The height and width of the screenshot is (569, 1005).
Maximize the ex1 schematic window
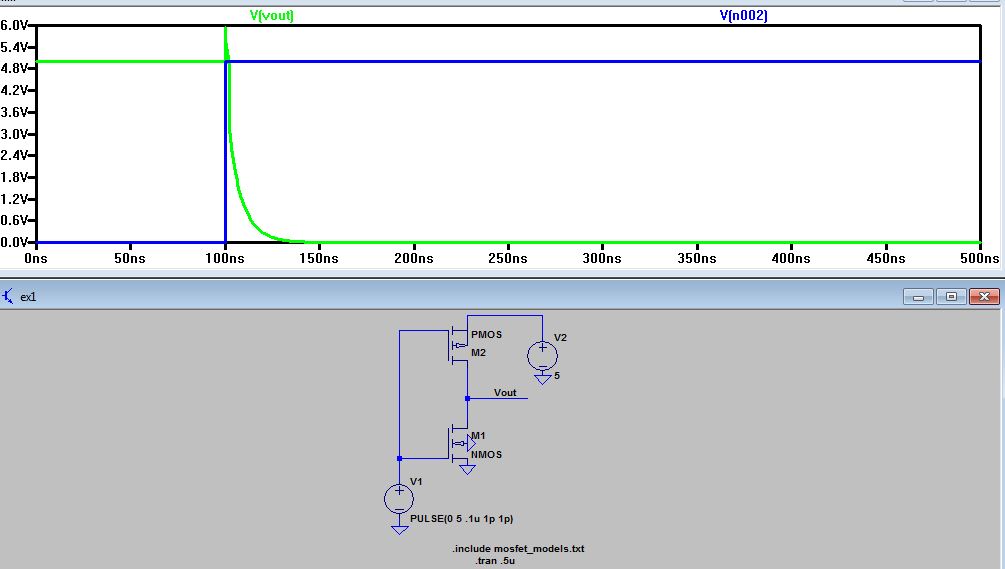(950, 297)
